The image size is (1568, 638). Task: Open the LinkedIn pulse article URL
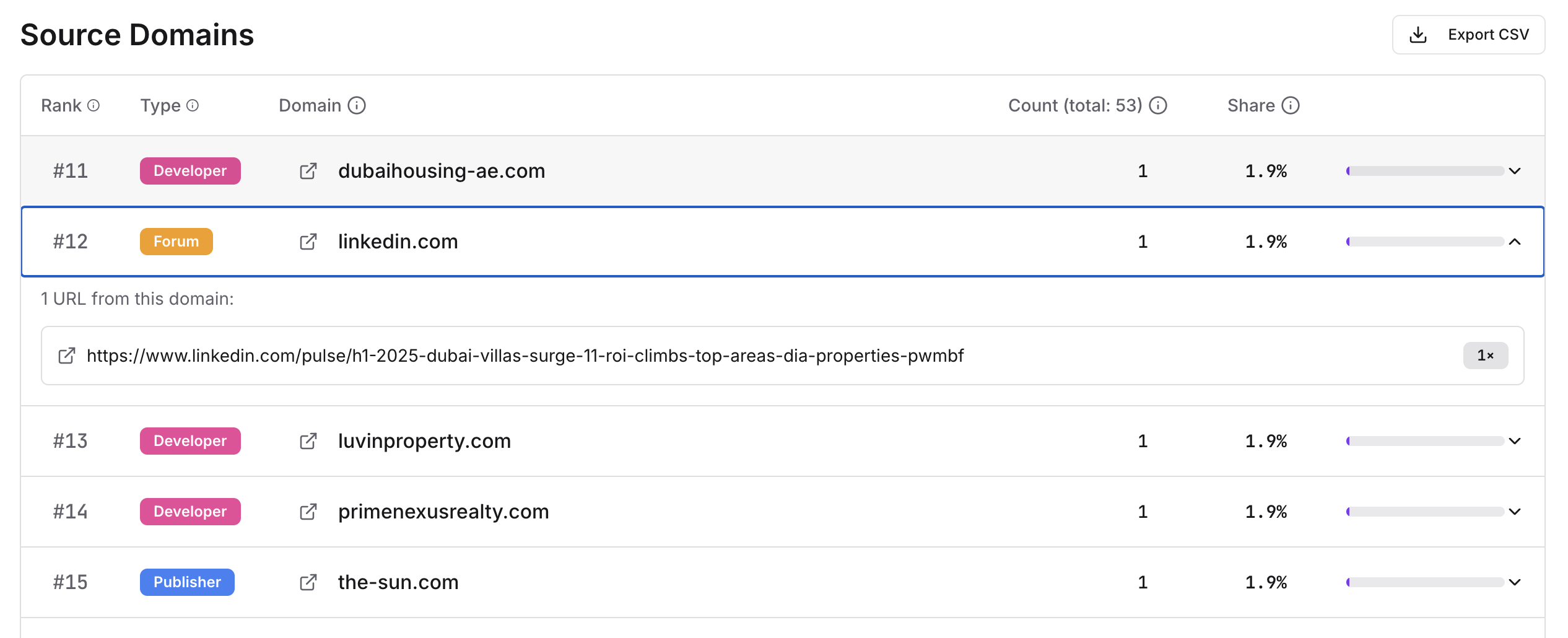point(526,356)
